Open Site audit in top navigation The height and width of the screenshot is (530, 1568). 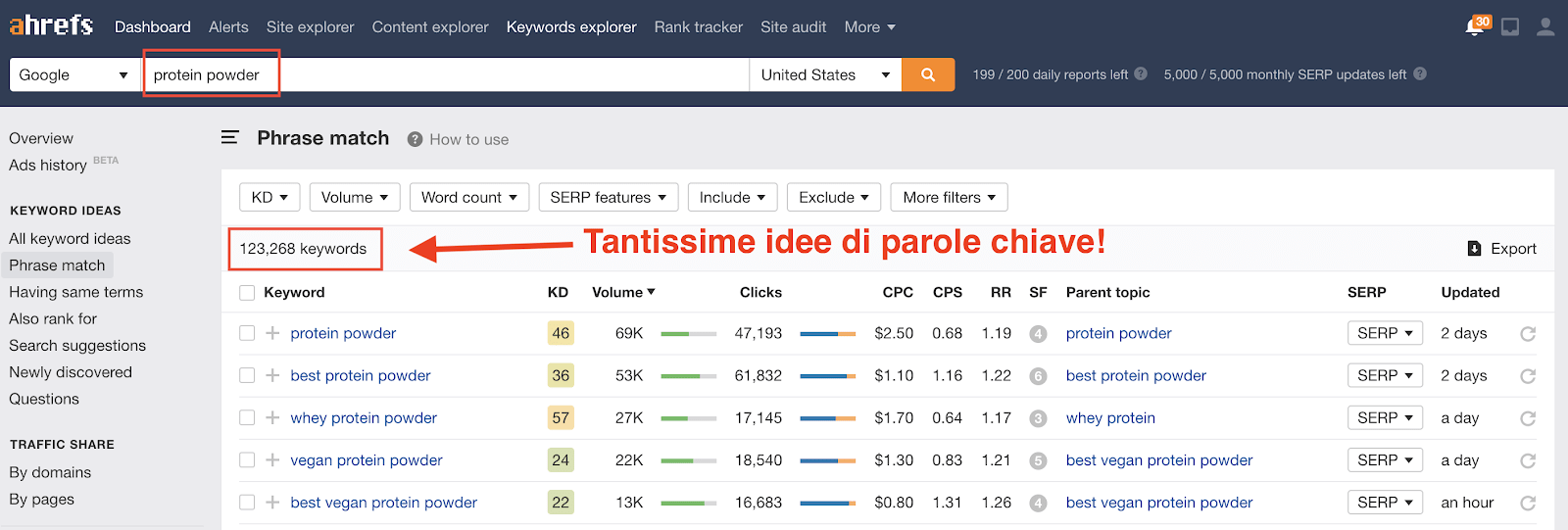794,27
